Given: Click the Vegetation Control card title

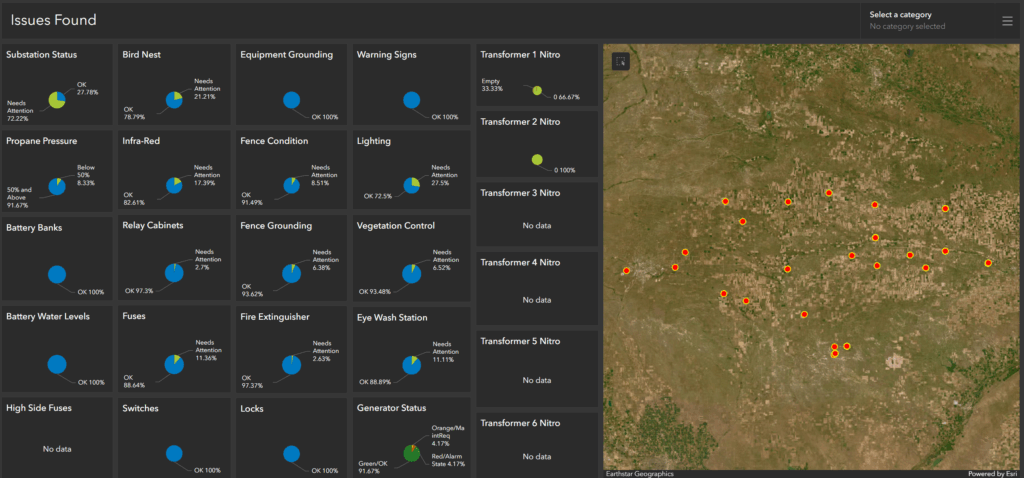Looking at the screenshot, I should pyautogui.click(x=396, y=226).
